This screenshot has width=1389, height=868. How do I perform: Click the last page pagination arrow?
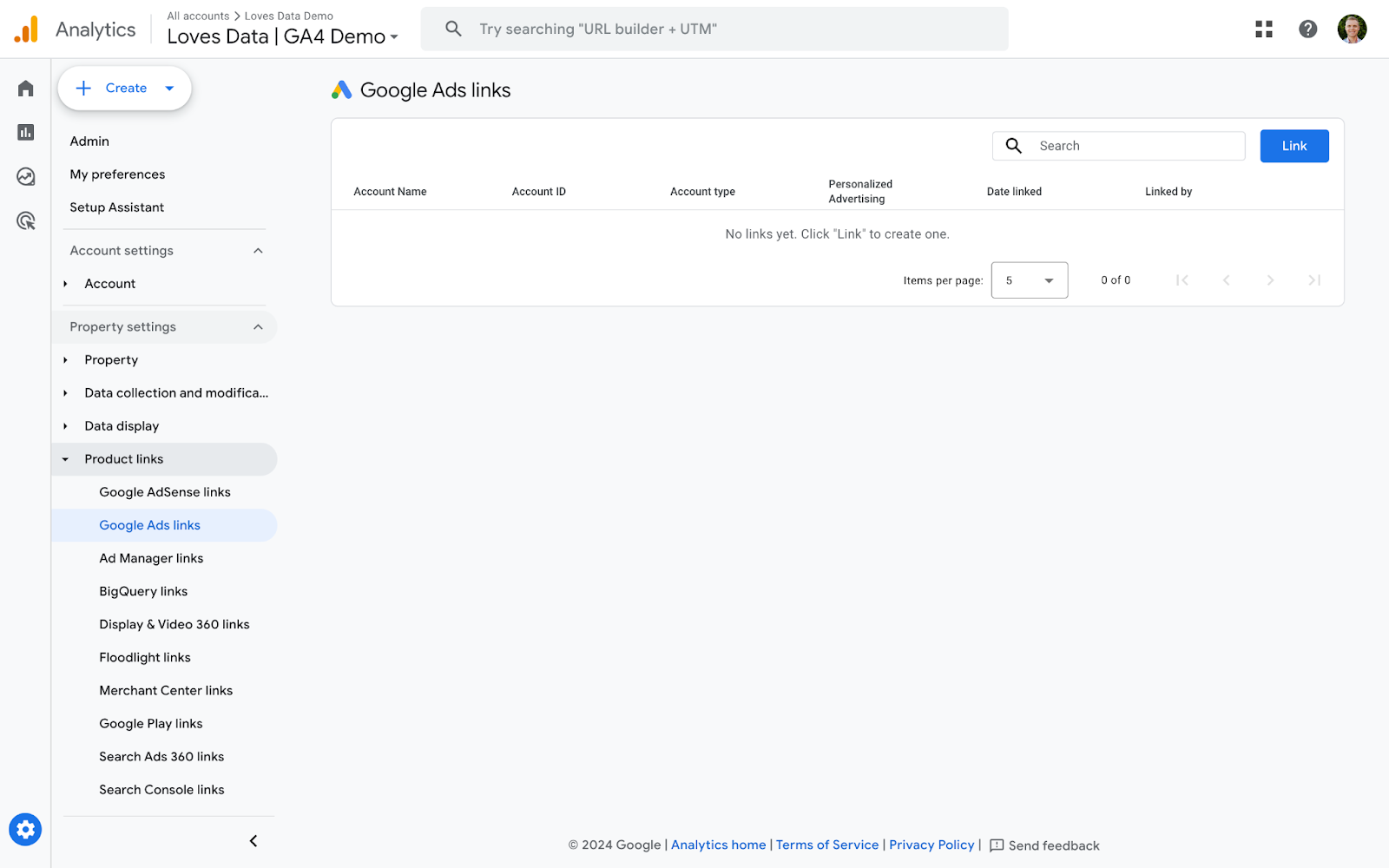pyautogui.click(x=1314, y=279)
